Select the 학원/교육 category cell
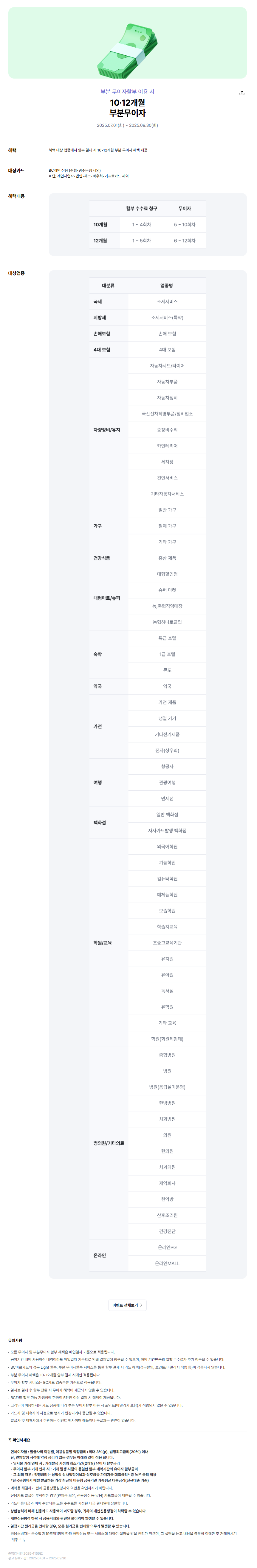257x1568 pixels. [109, 942]
